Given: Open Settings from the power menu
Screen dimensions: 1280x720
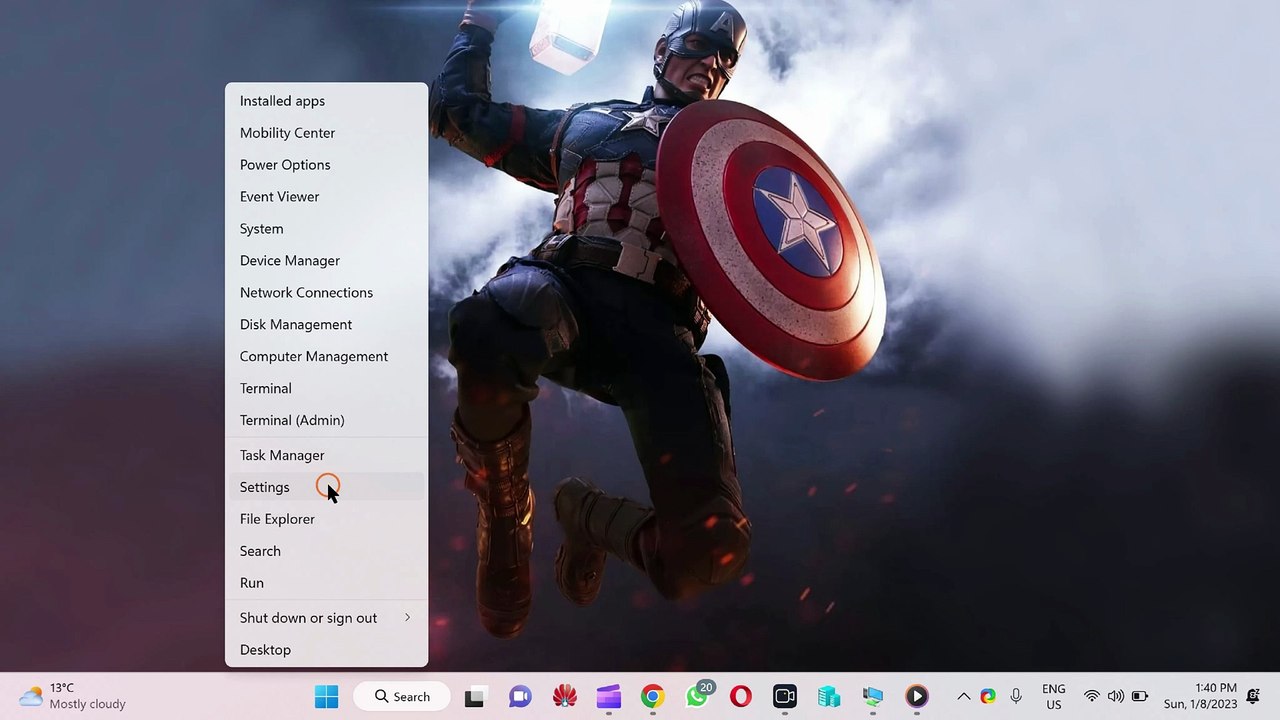Looking at the screenshot, I should point(326,487).
